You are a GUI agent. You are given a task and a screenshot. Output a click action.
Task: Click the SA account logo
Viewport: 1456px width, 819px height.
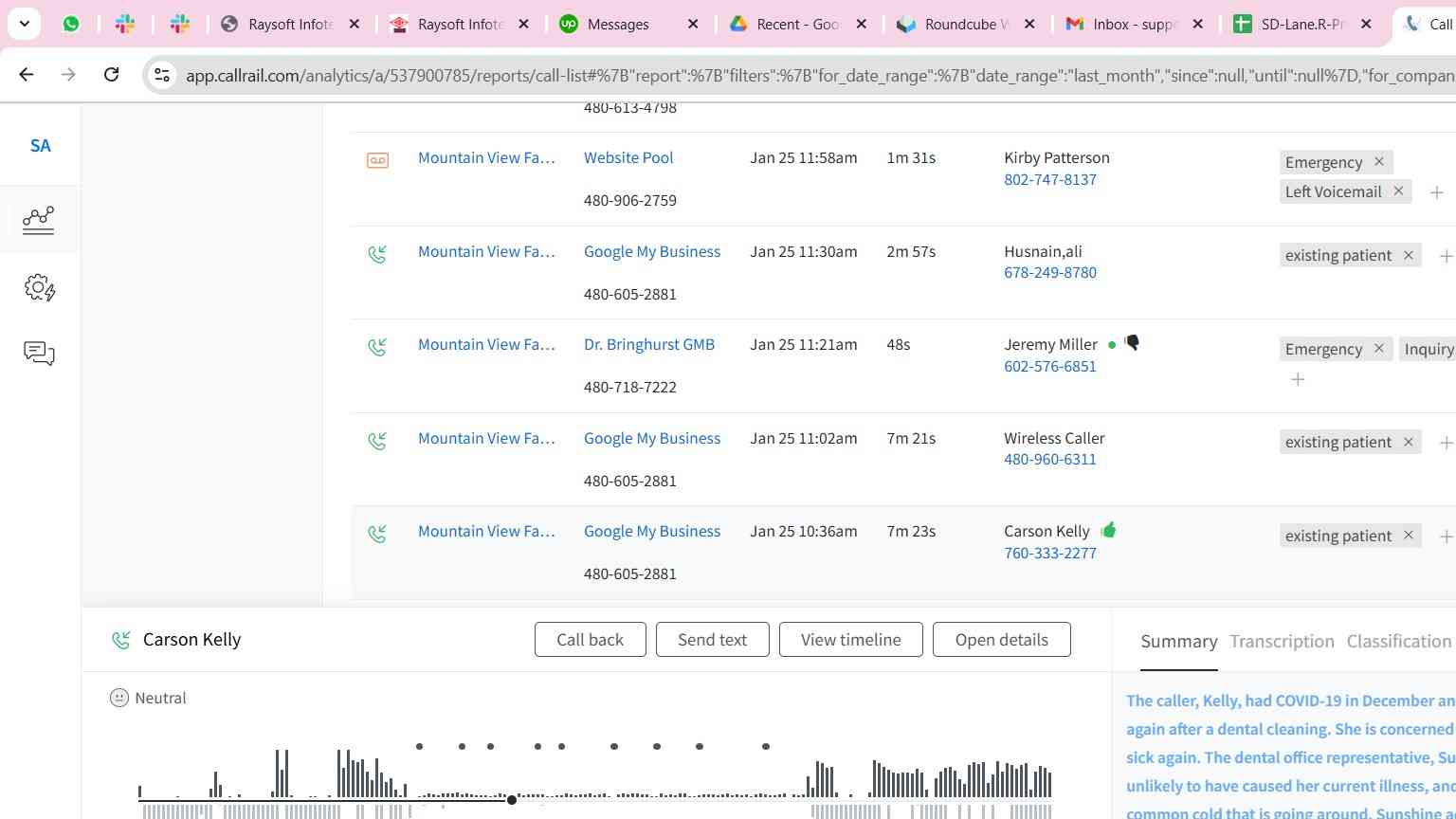(x=40, y=146)
